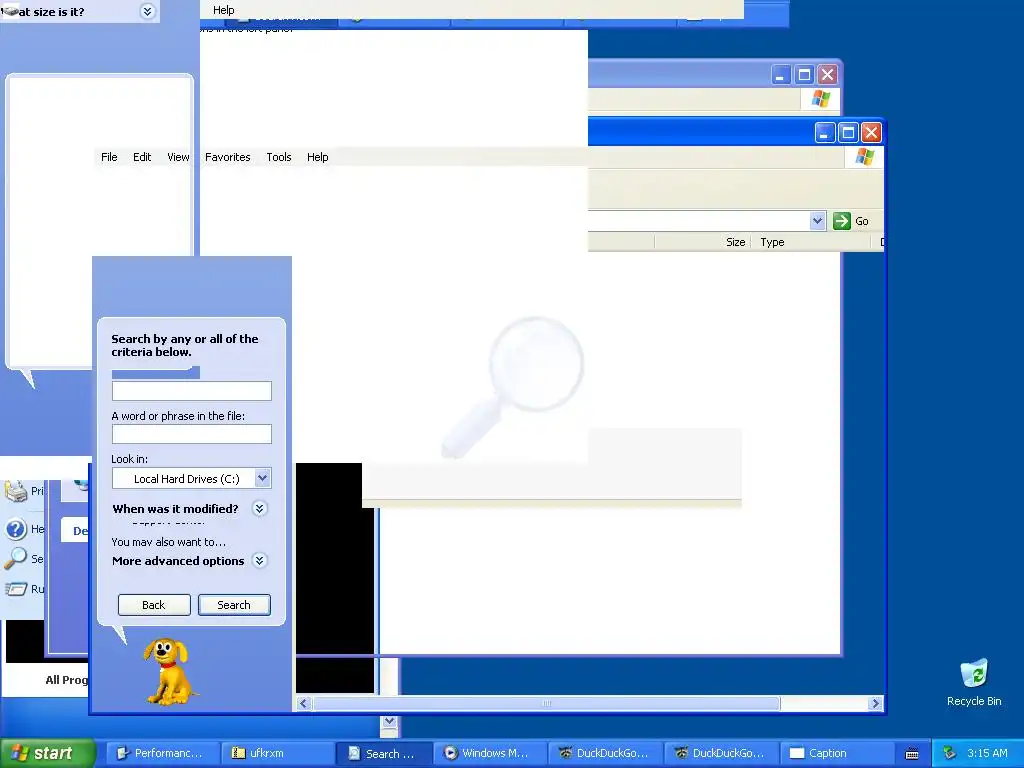Open Windows Media Player taskbar button
The height and width of the screenshot is (768, 1024).
click(x=490, y=753)
